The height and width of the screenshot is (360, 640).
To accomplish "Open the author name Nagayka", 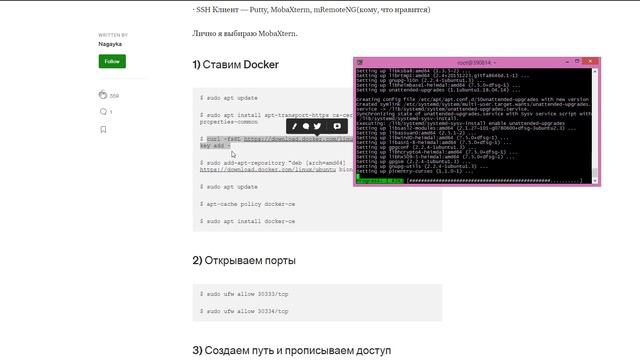I will (110, 44).
